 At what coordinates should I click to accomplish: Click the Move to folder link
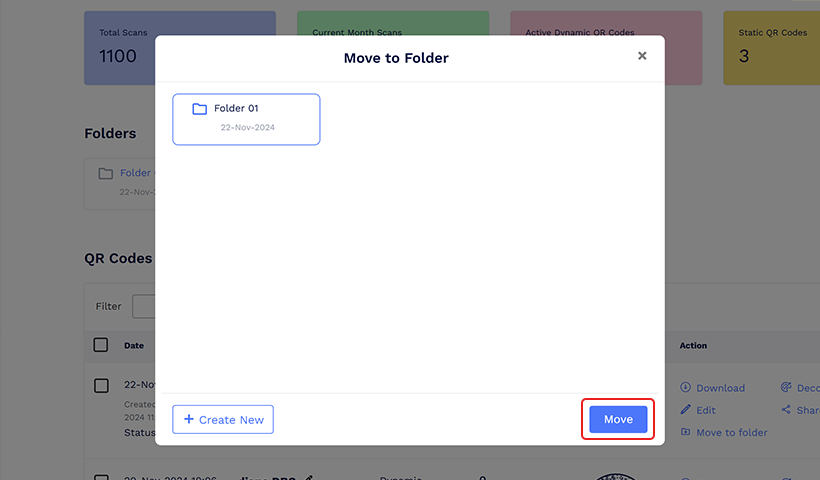point(732,432)
